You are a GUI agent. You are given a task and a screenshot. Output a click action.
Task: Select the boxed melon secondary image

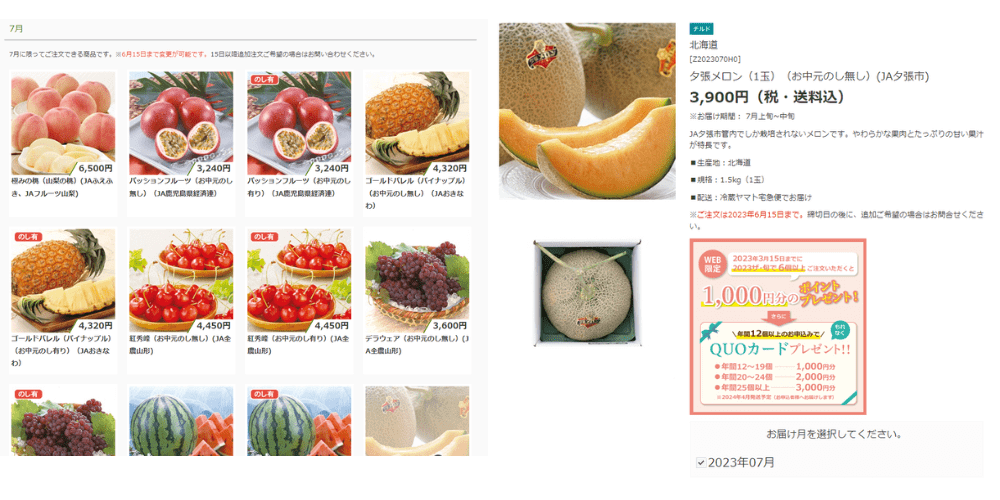pos(587,293)
